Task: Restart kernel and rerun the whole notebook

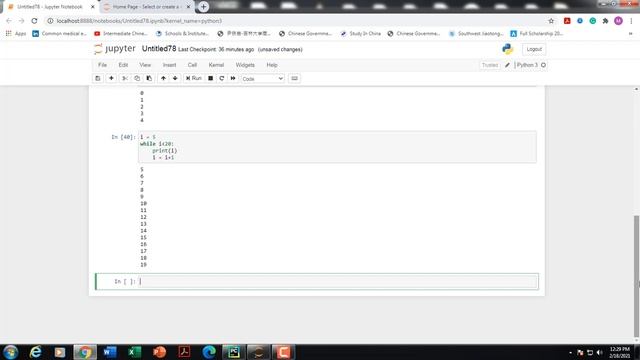Action: 233,78
